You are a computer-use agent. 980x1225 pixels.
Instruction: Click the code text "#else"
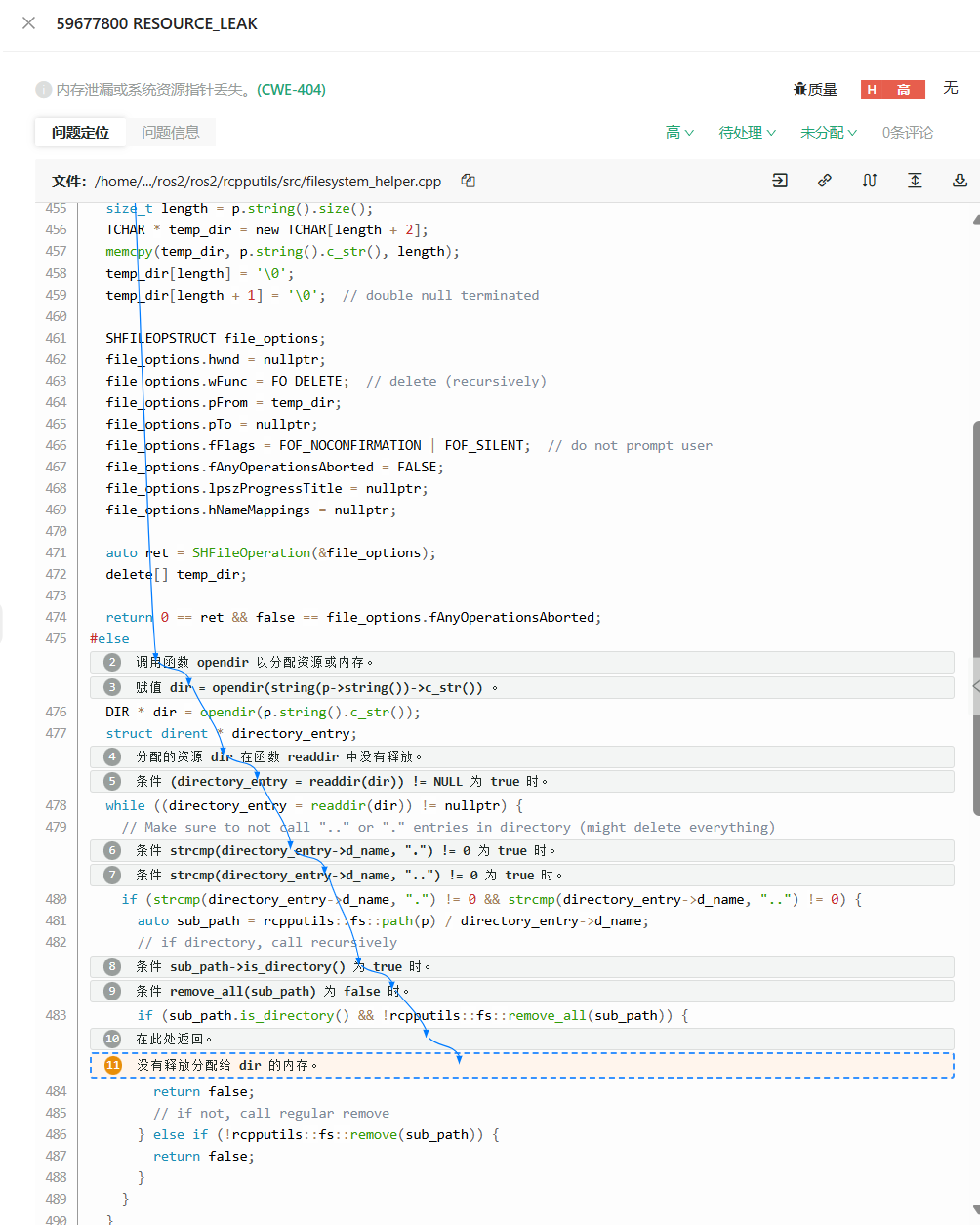[x=109, y=638]
